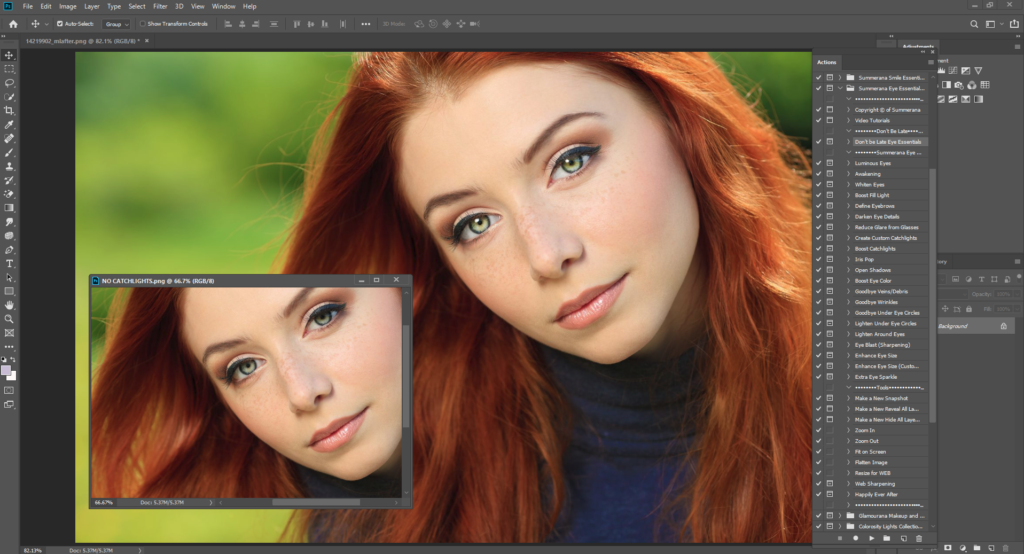Open the Filter menu
The width and height of the screenshot is (1024, 554).
tap(160, 6)
